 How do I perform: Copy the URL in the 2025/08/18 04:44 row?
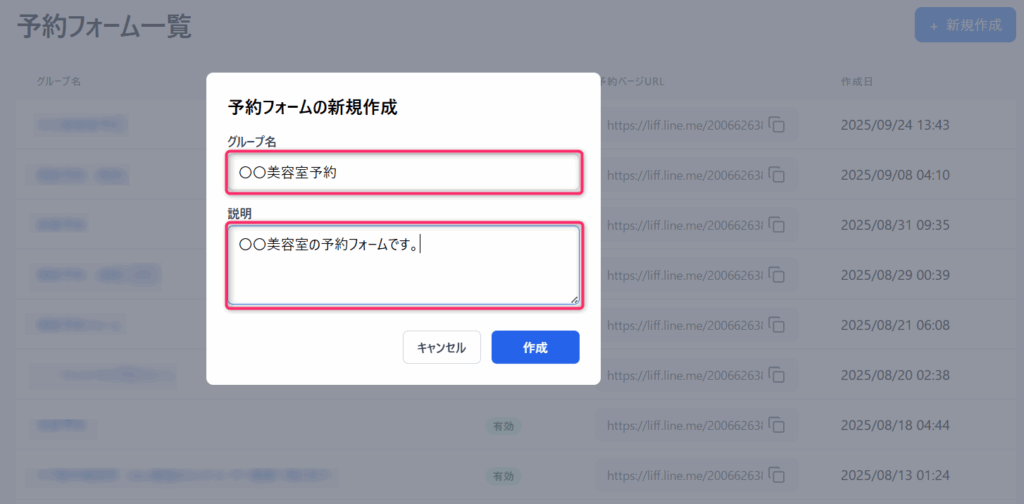pos(777,425)
